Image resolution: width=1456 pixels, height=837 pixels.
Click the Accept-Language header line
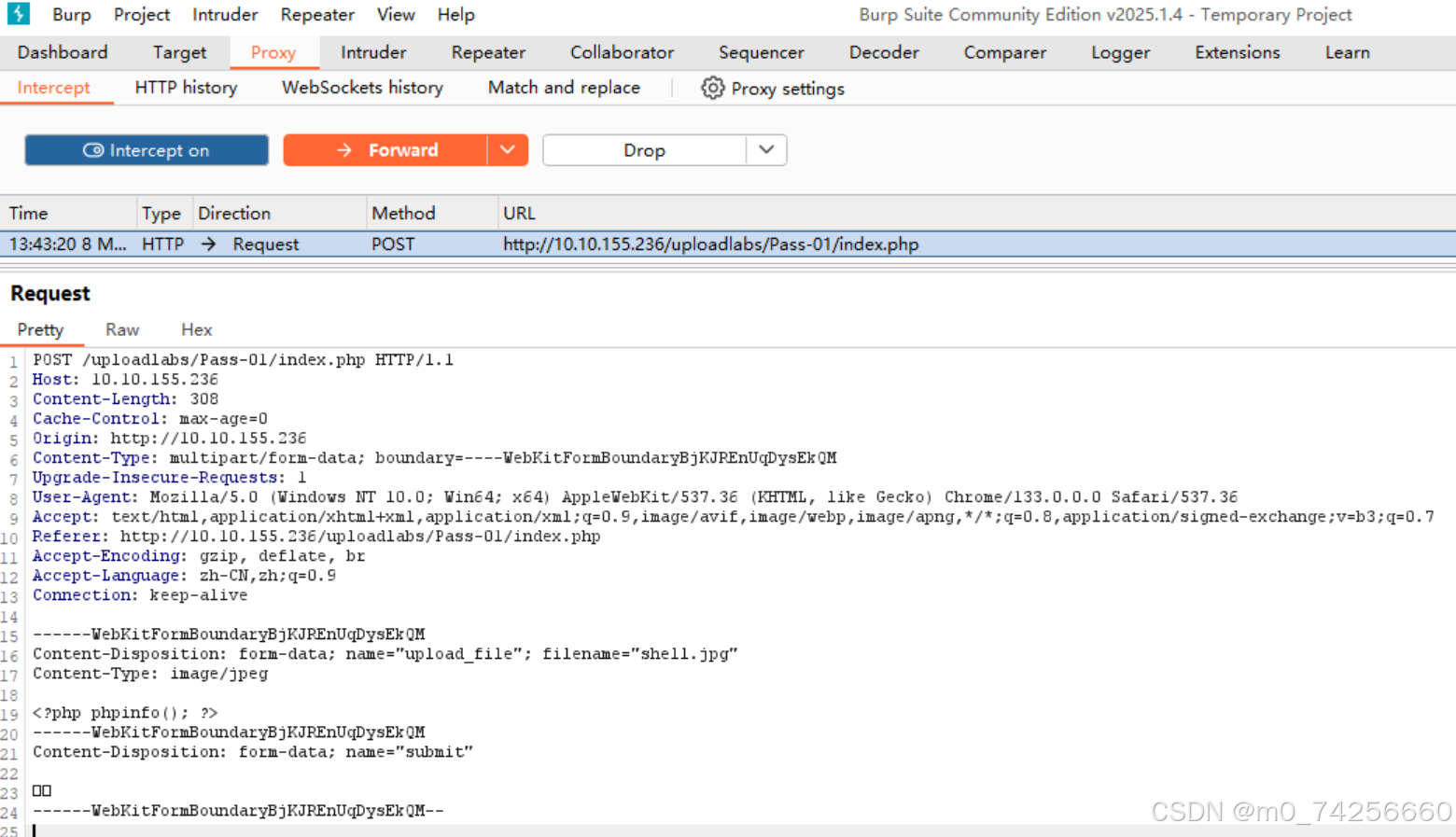coord(184,575)
